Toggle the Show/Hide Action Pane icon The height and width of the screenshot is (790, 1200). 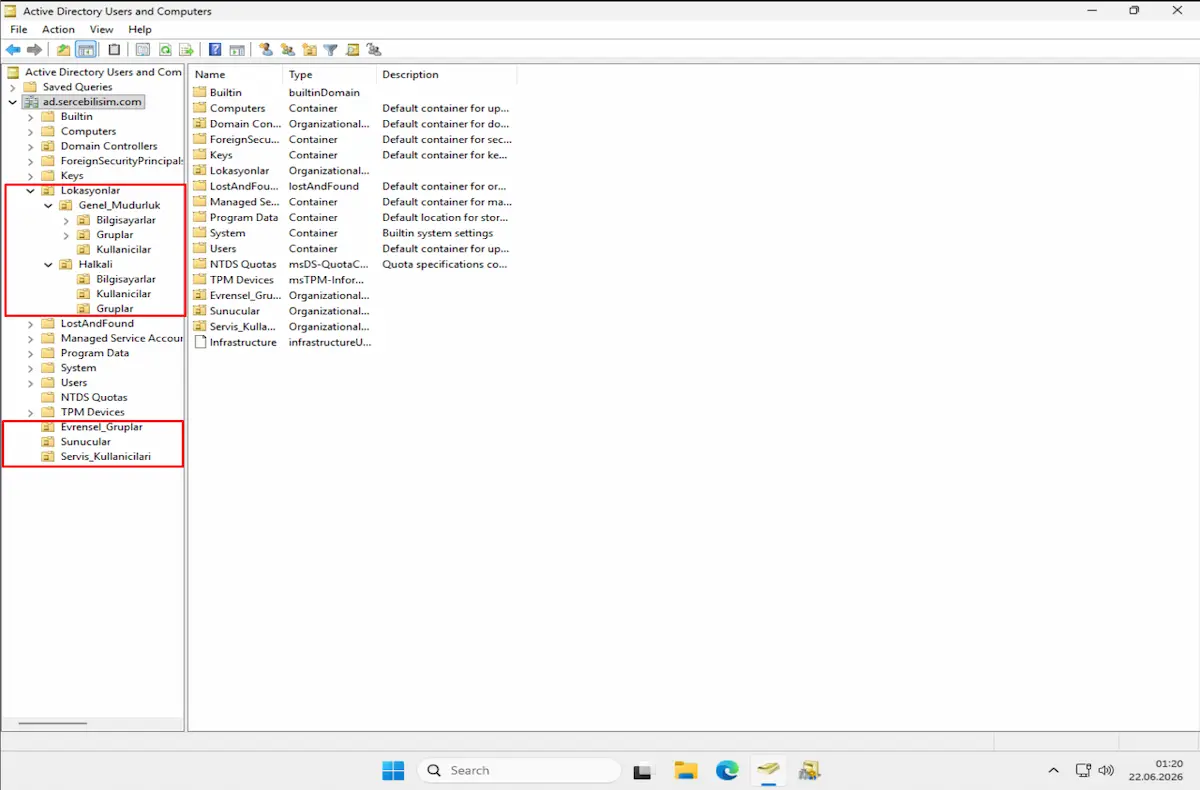pyautogui.click(x=237, y=50)
